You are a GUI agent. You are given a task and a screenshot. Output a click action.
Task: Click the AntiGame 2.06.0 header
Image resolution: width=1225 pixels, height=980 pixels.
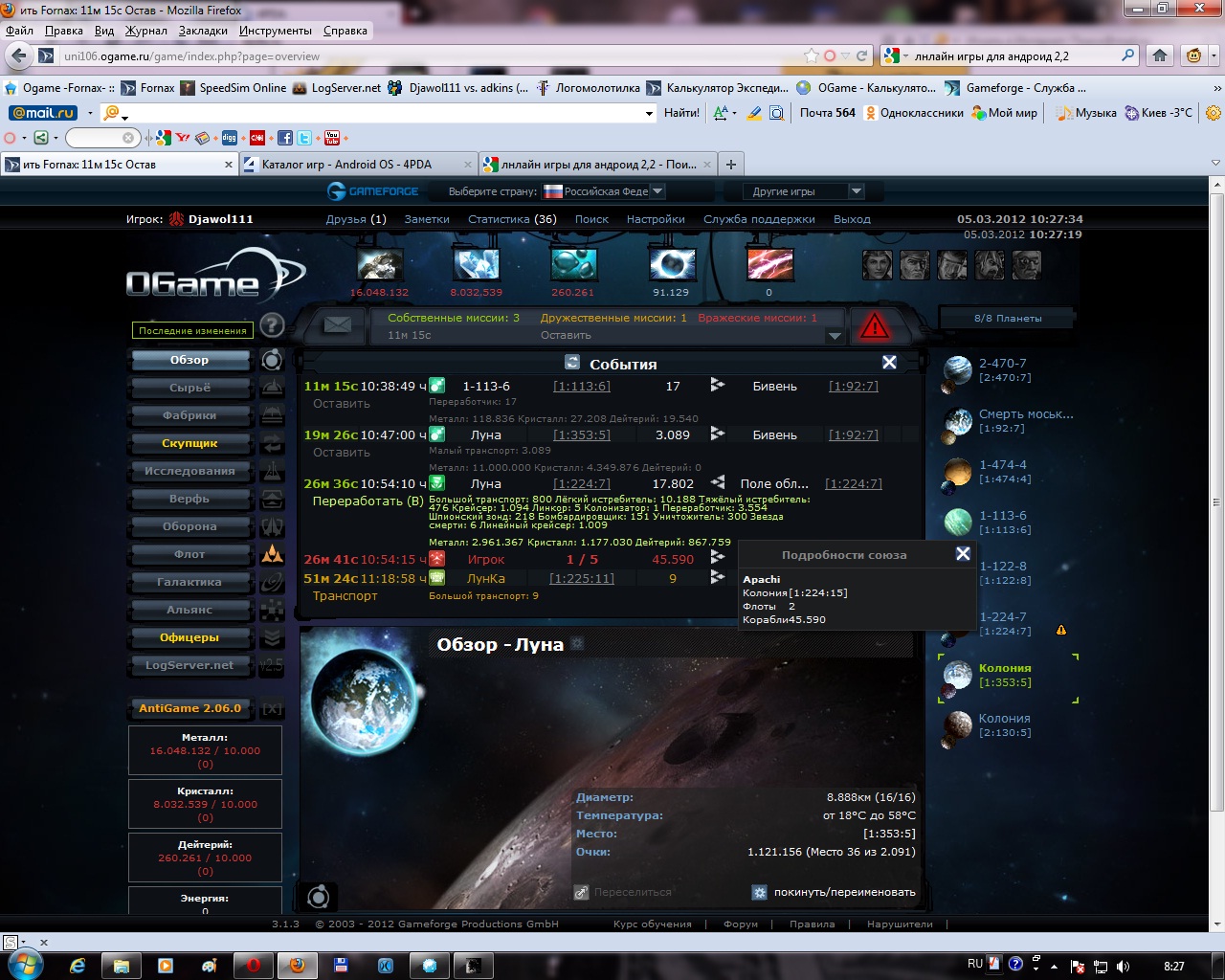[x=190, y=708]
